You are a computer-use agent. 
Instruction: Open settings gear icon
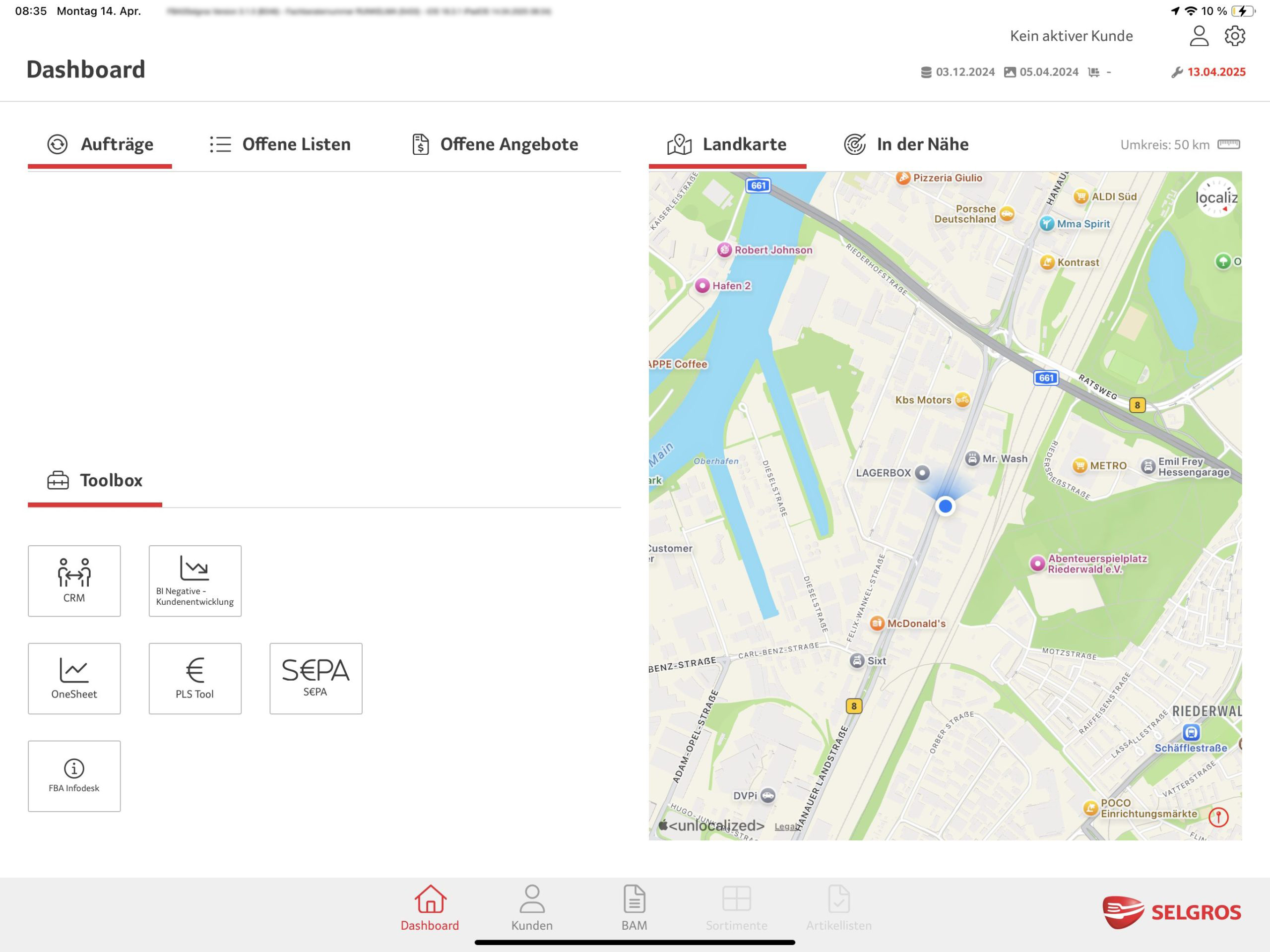[x=1234, y=36]
